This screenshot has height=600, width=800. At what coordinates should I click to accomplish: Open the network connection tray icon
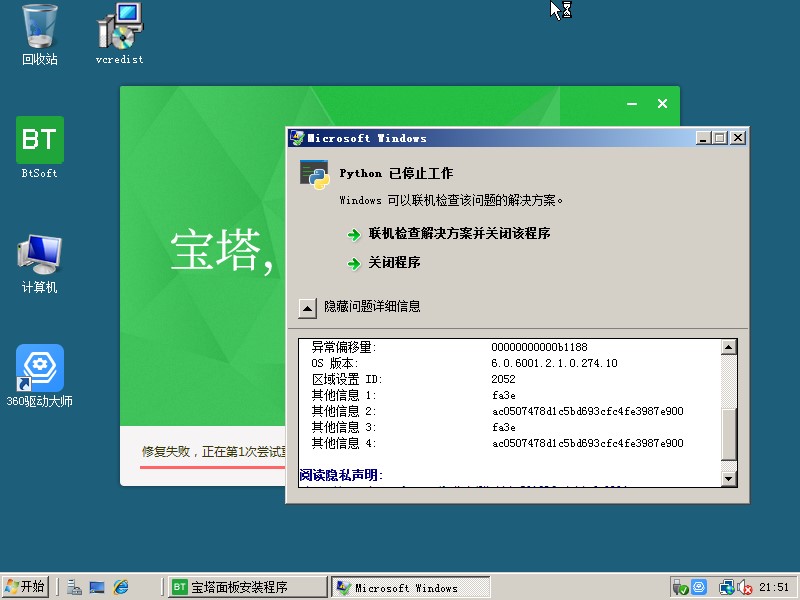[x=726, y=588]
